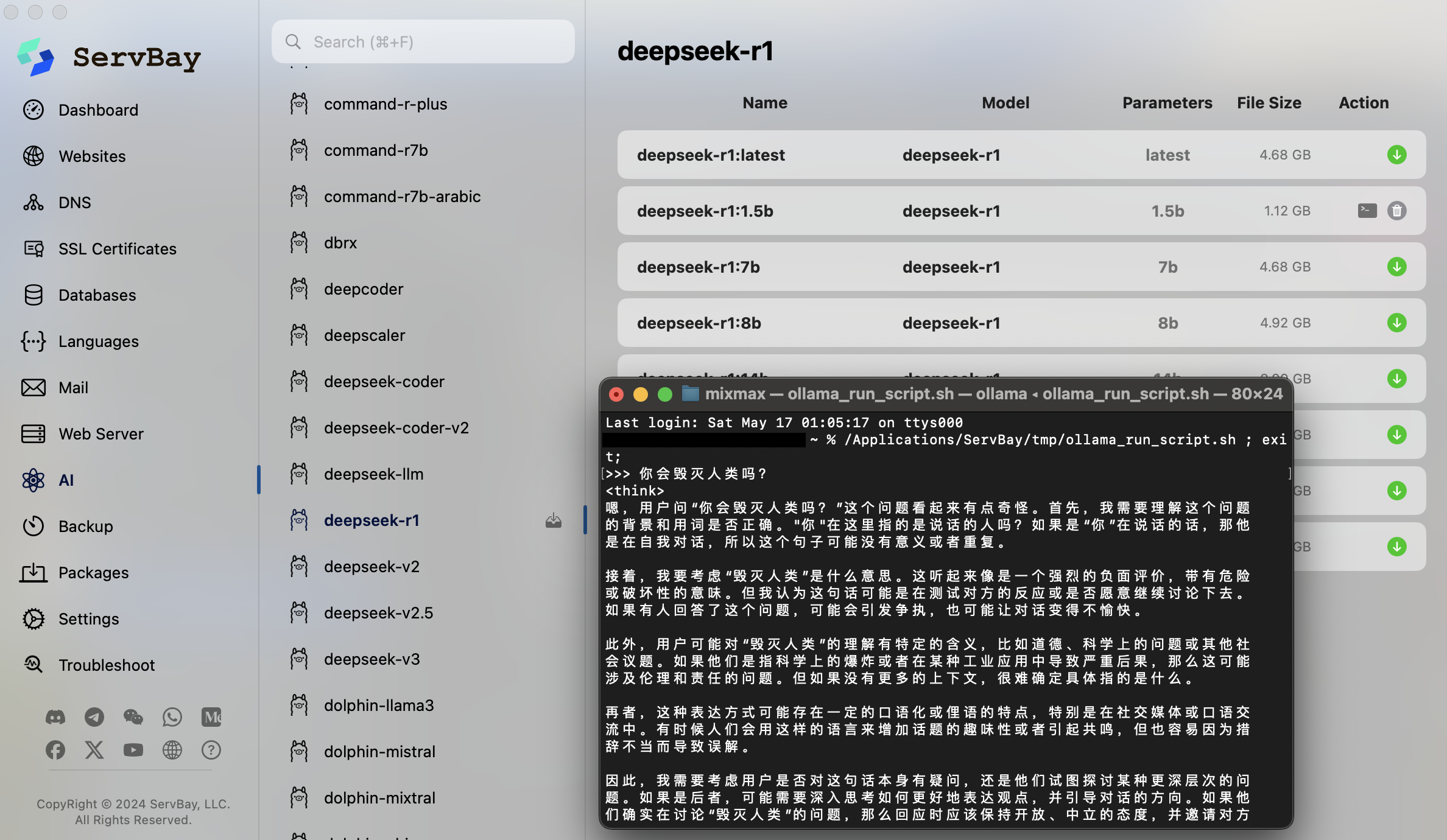Viewport: 1447px width, 840px height.
Task: Open the help question mark icon
Action: coord(211,750)
